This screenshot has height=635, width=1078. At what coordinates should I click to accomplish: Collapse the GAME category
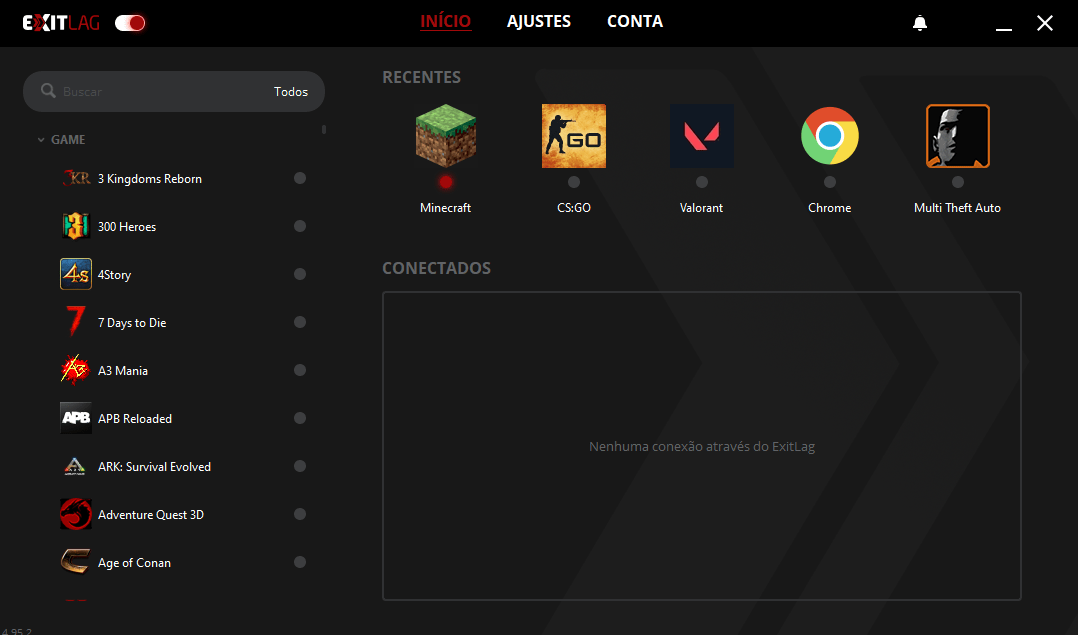click(x=41, y=140)
